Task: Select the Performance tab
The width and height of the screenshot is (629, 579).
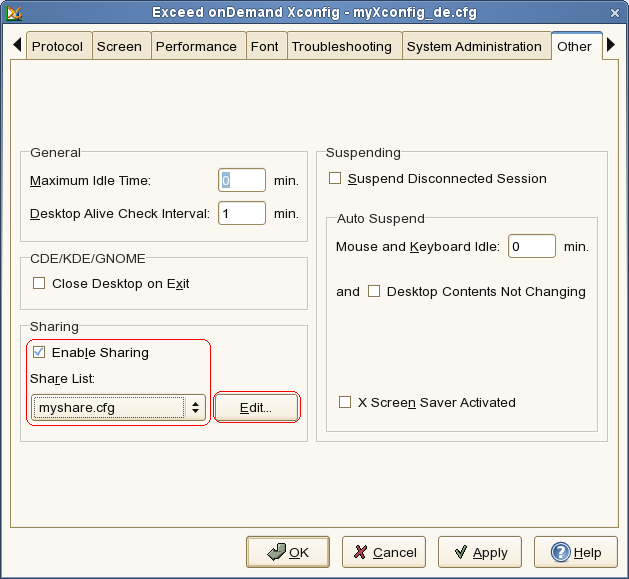Action: tap(196, 46)
